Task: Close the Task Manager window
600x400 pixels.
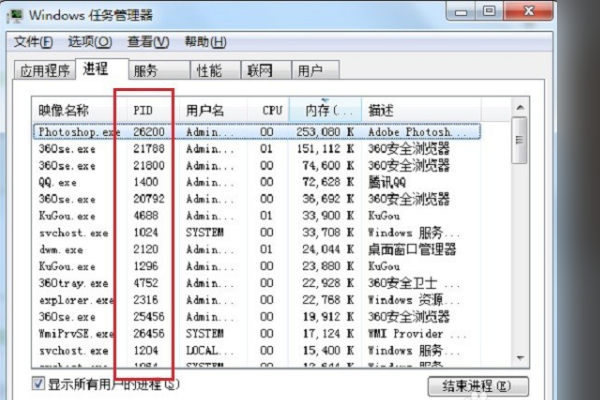Action: [528, 11]
